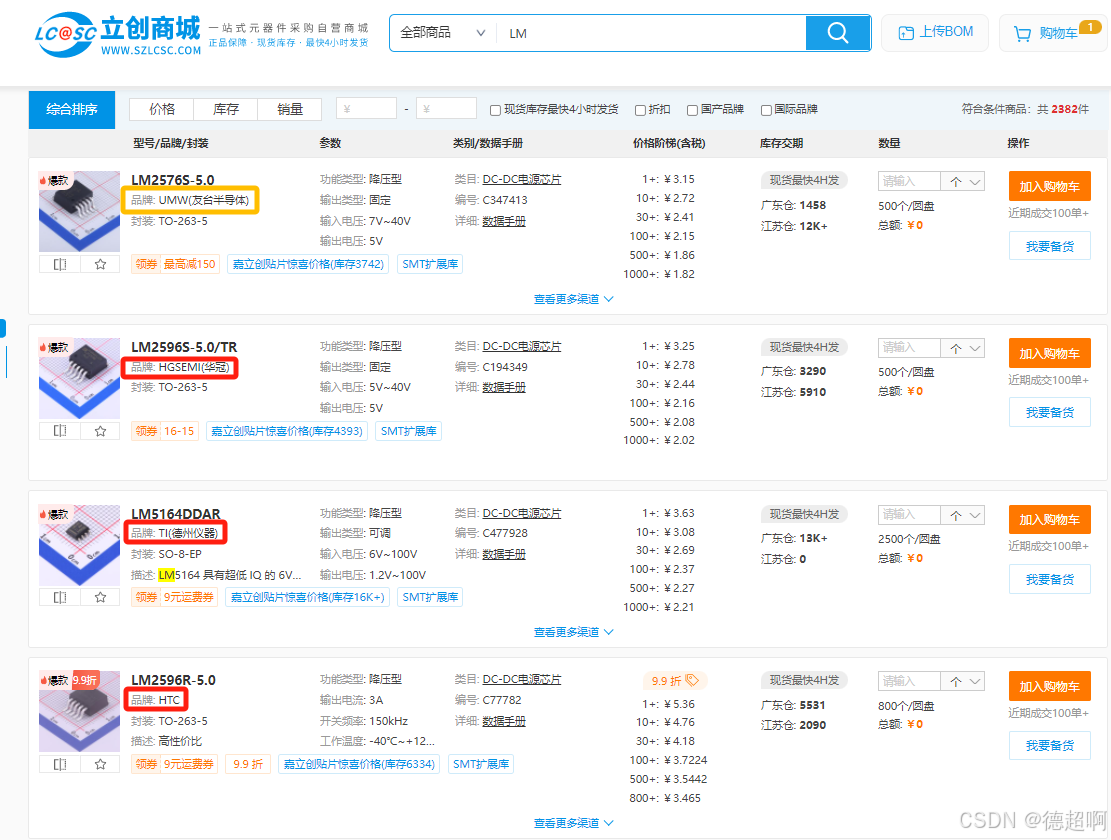Add LM2596S-5.0/TR to cart
Screen dimensions: 1111x840
[1049, 353]
